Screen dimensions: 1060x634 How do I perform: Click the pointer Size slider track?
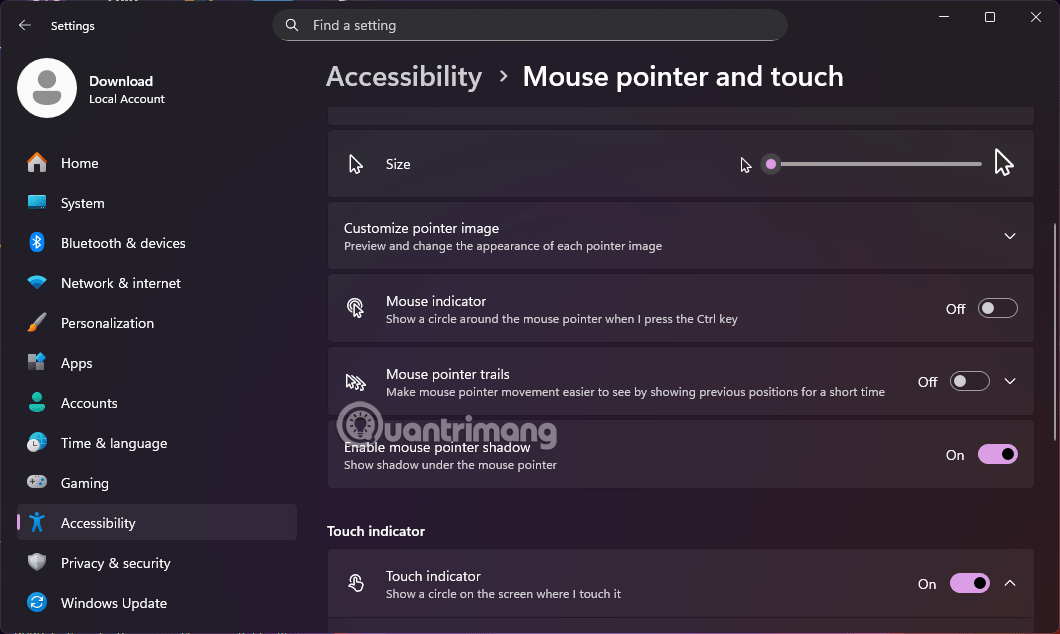click(x=875, y=164)
